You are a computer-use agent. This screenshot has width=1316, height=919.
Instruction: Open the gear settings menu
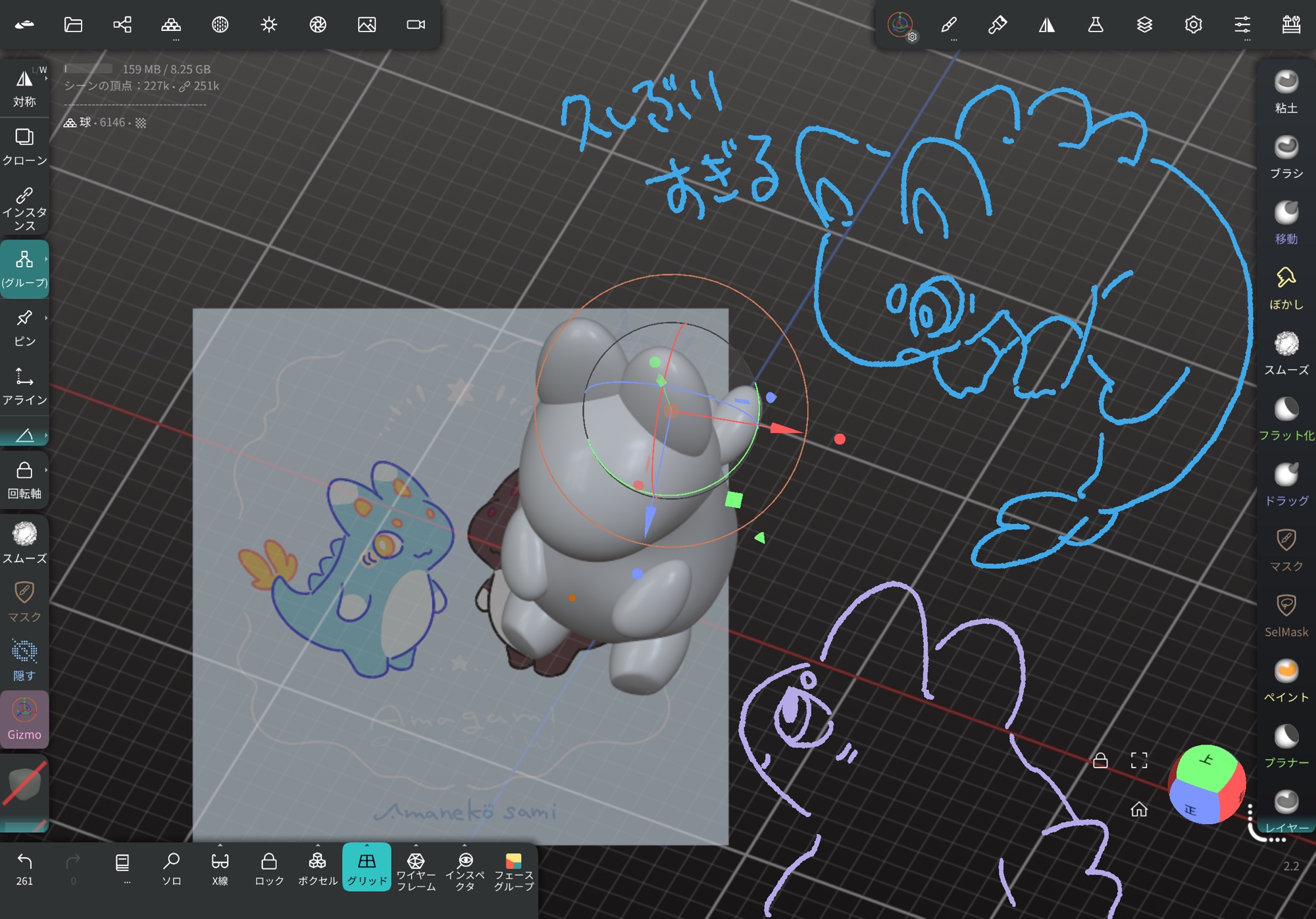tap(1193, 25)
